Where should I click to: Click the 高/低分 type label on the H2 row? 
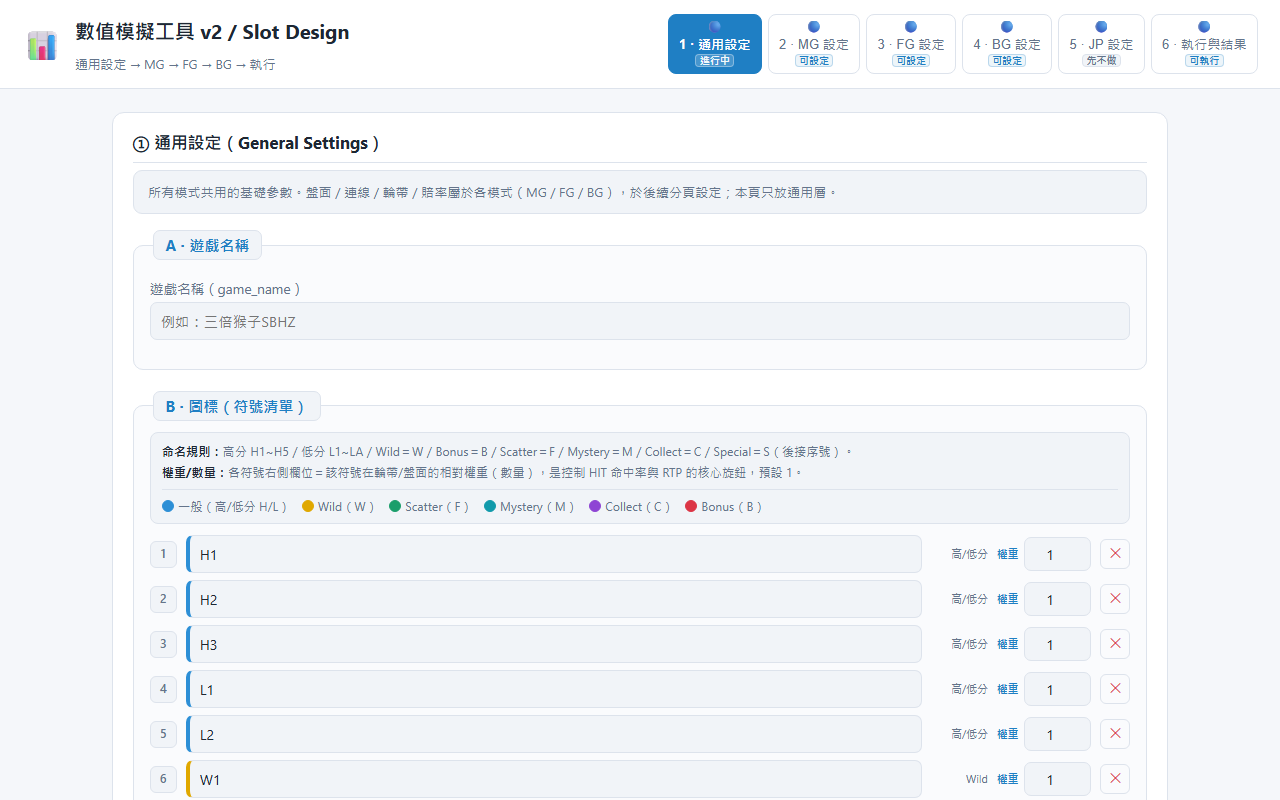(969, 599)
